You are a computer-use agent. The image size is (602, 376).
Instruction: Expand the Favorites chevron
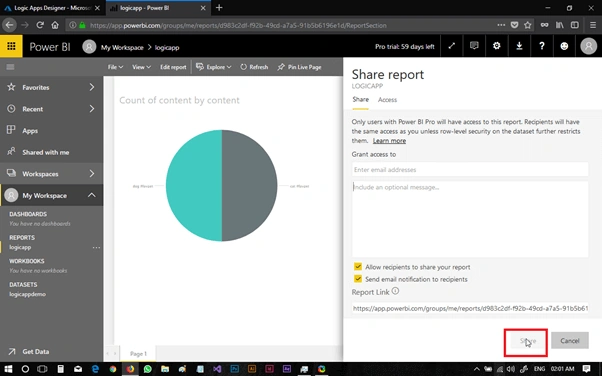tap(92, 87)
